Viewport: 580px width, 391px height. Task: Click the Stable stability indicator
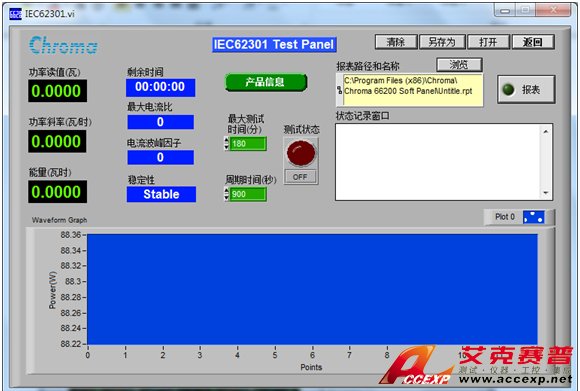(161, 194)
